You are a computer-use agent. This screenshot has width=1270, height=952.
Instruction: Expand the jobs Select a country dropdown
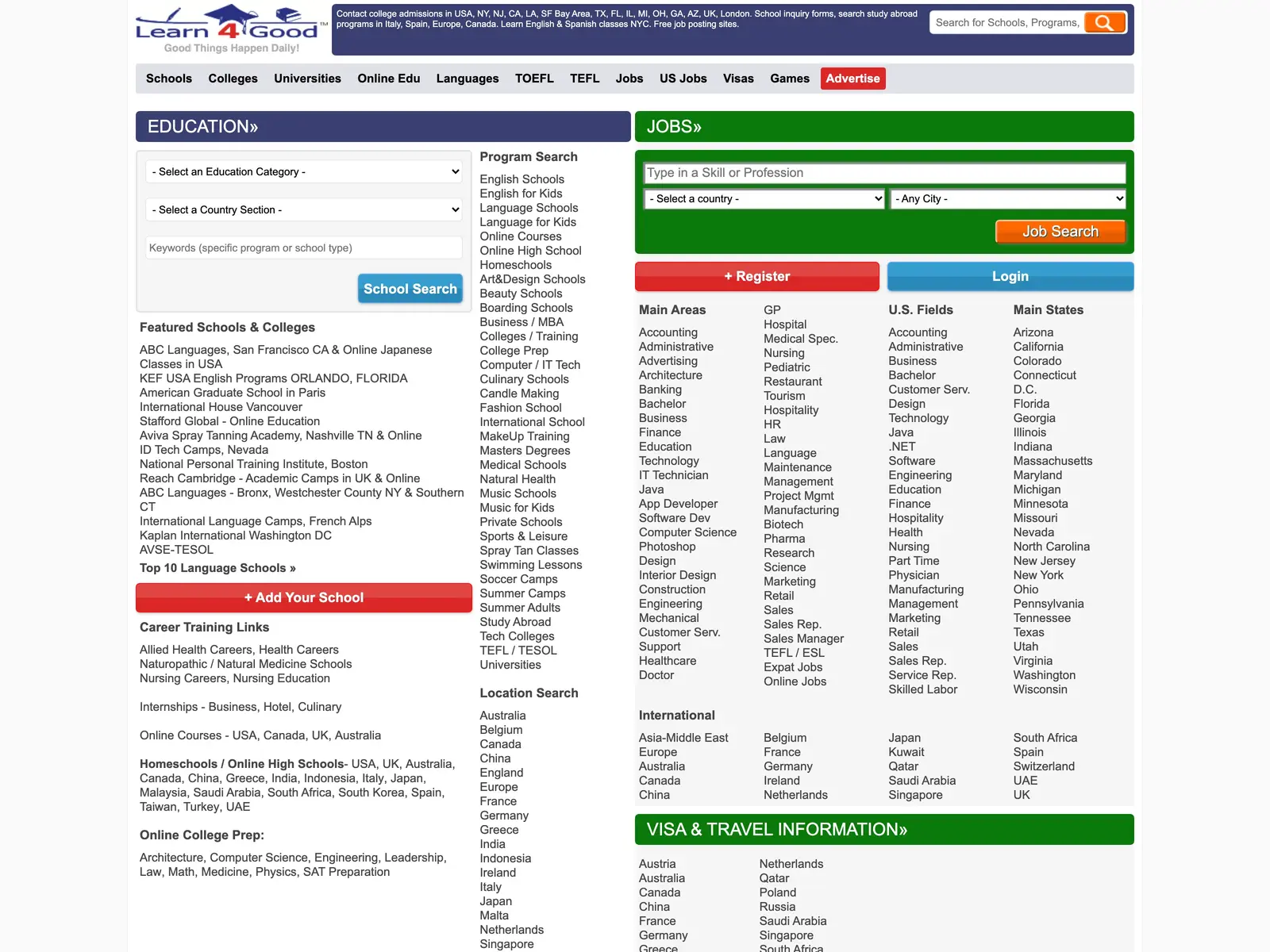coord(764,198)
